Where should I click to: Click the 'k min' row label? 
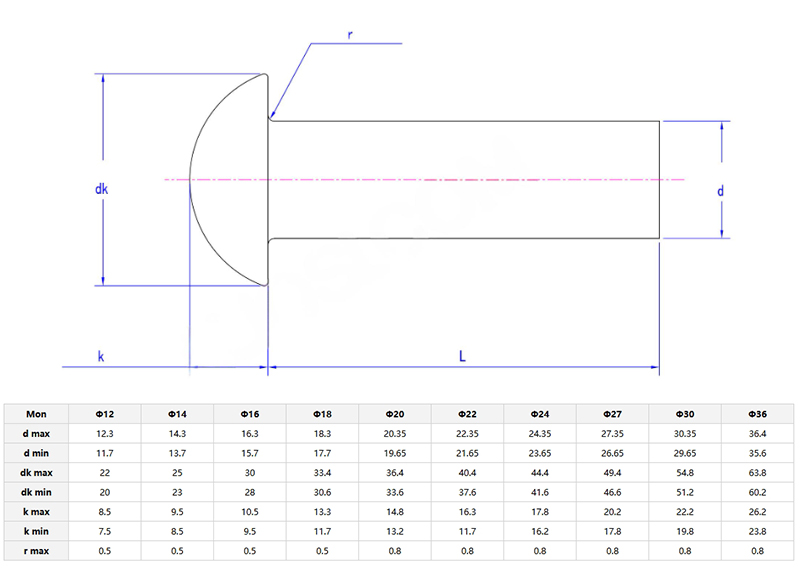coord(36,531)
